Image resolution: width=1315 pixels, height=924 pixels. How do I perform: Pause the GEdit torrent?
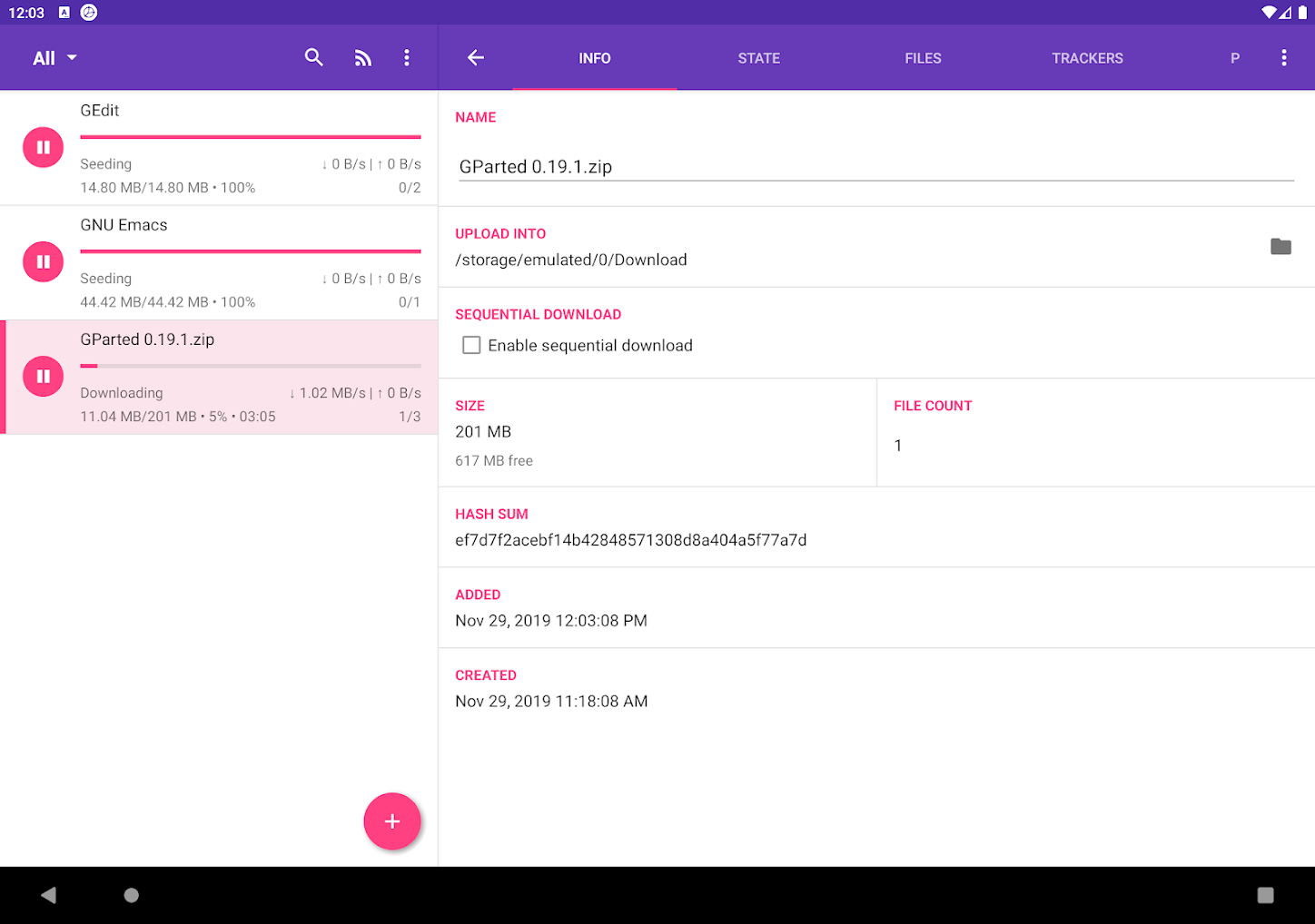click(x=43, y=147)
